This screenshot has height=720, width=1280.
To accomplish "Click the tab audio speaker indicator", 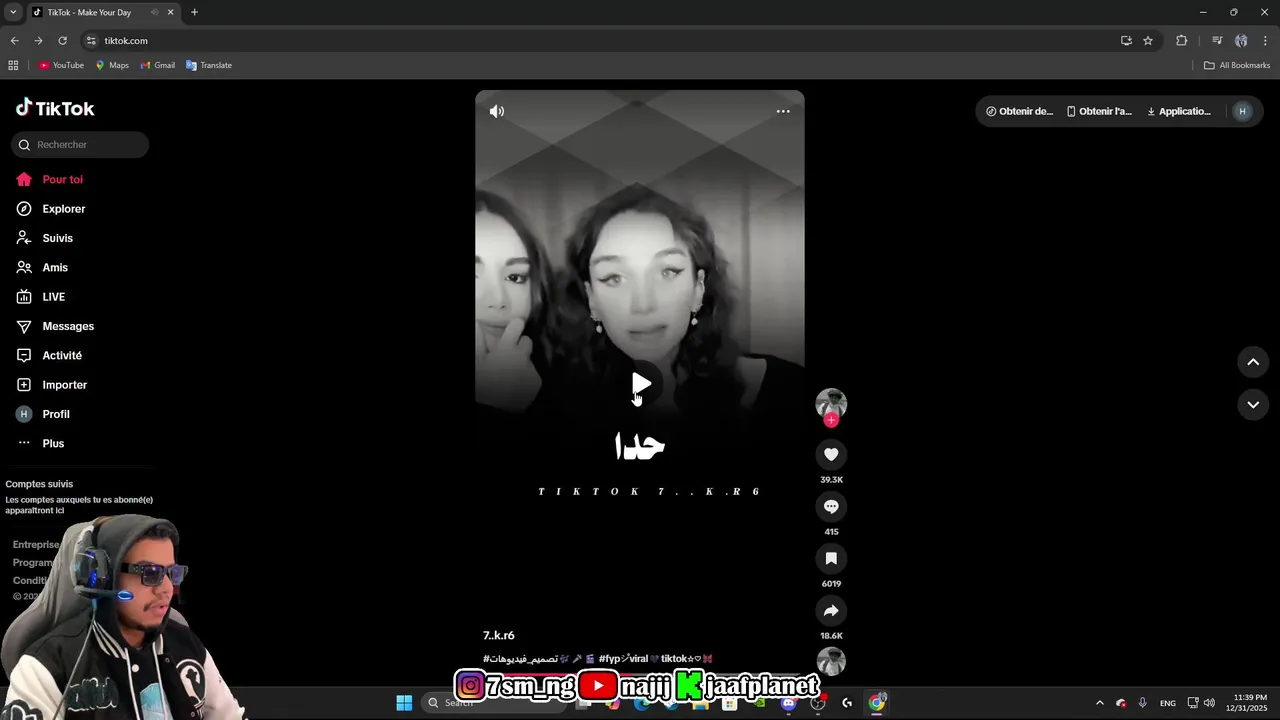I will (x=154, y=12).
